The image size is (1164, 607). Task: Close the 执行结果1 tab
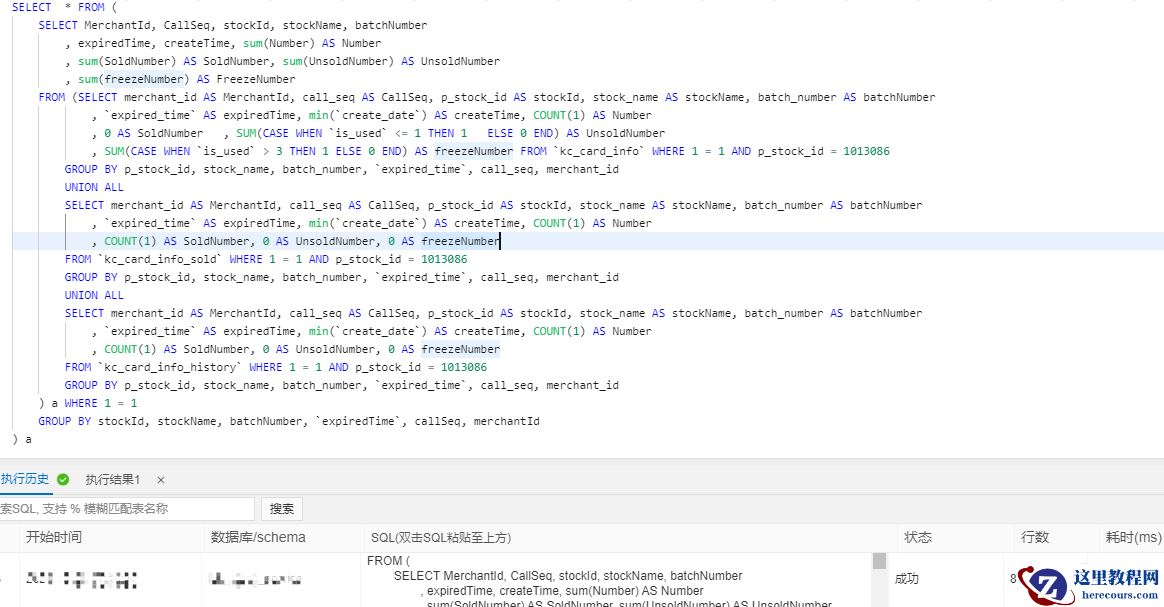click(x=160, y=480)
